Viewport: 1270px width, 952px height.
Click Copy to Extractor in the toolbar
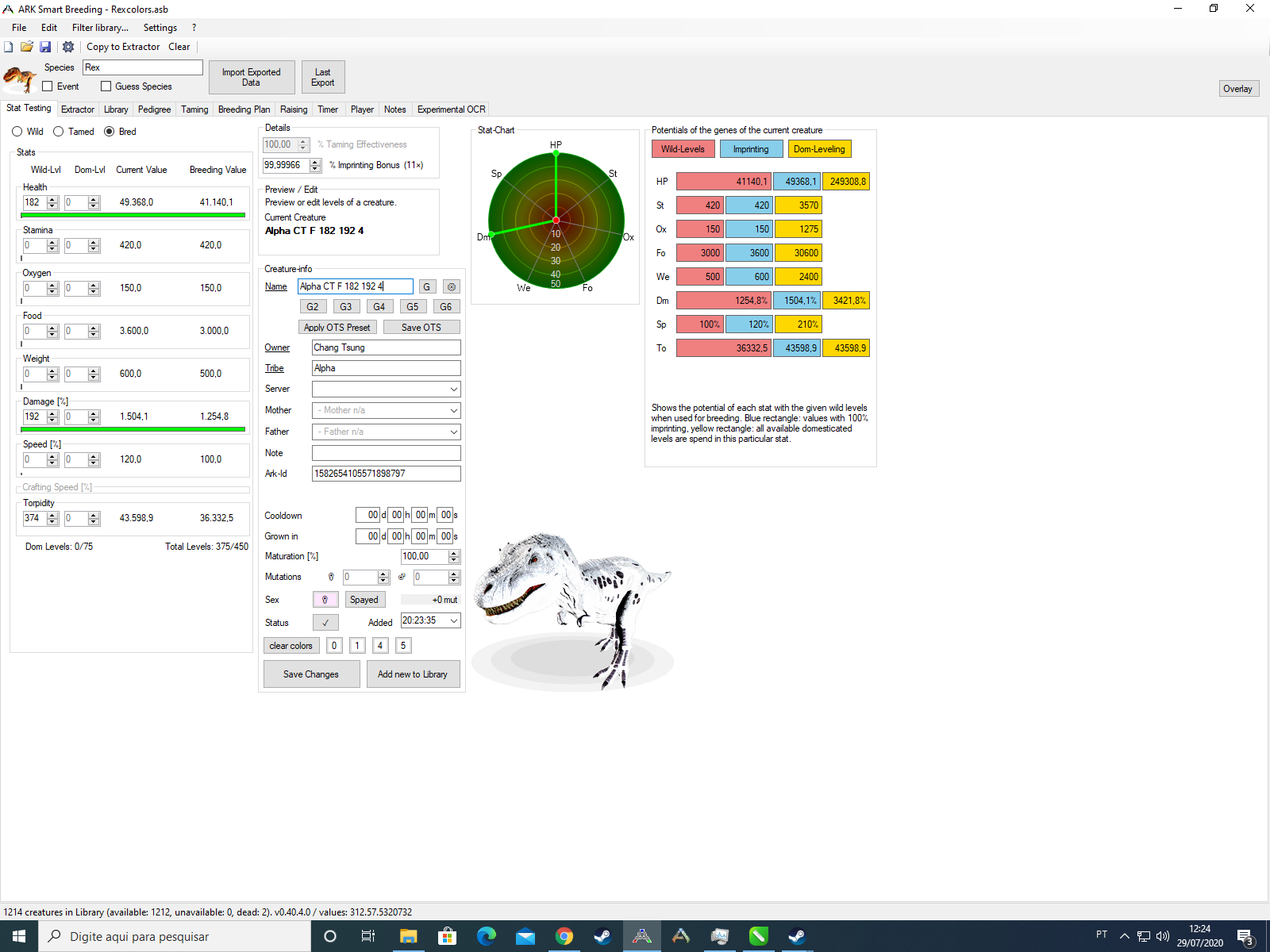123,47
